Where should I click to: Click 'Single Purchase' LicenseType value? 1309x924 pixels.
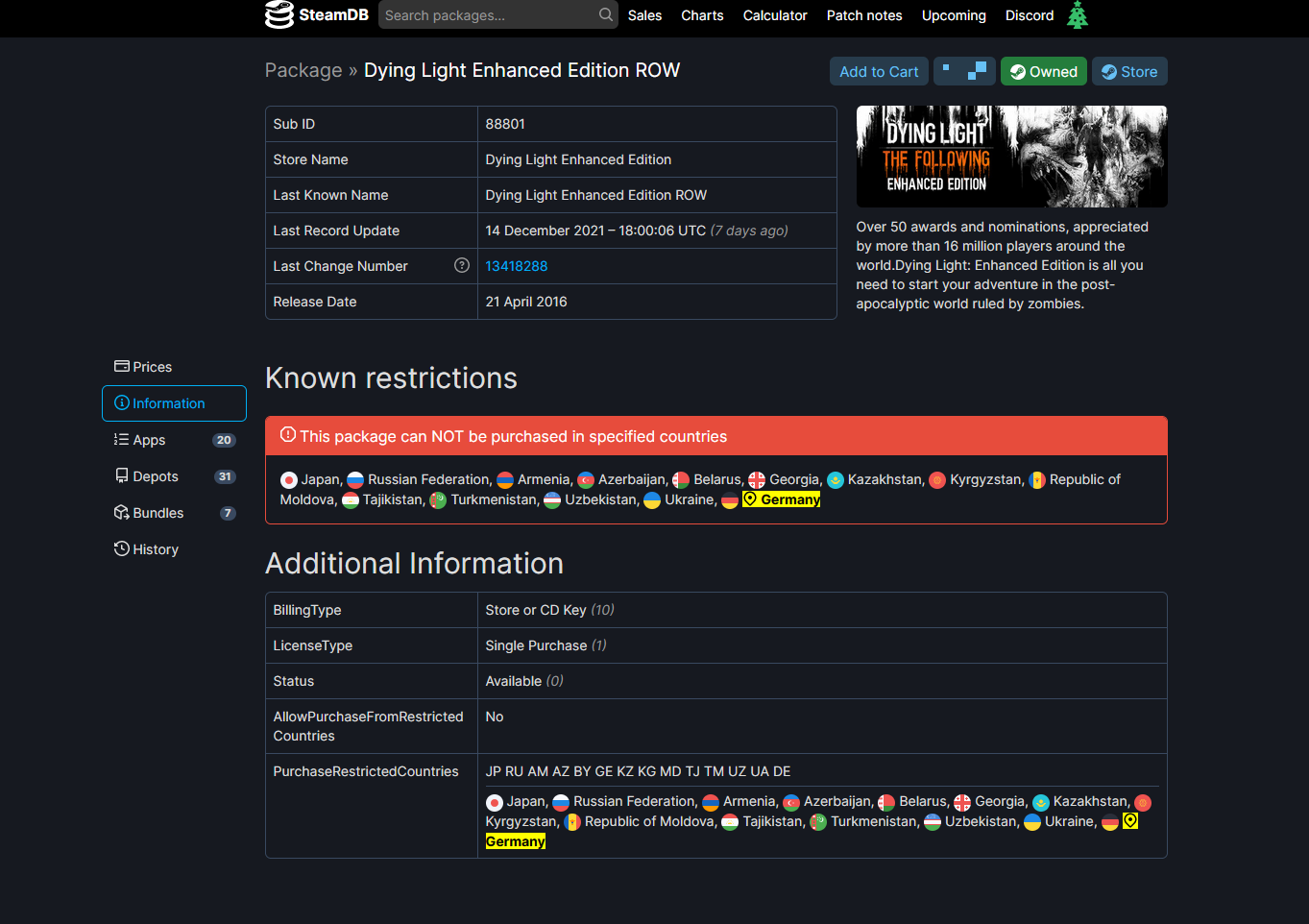point(536,645)
